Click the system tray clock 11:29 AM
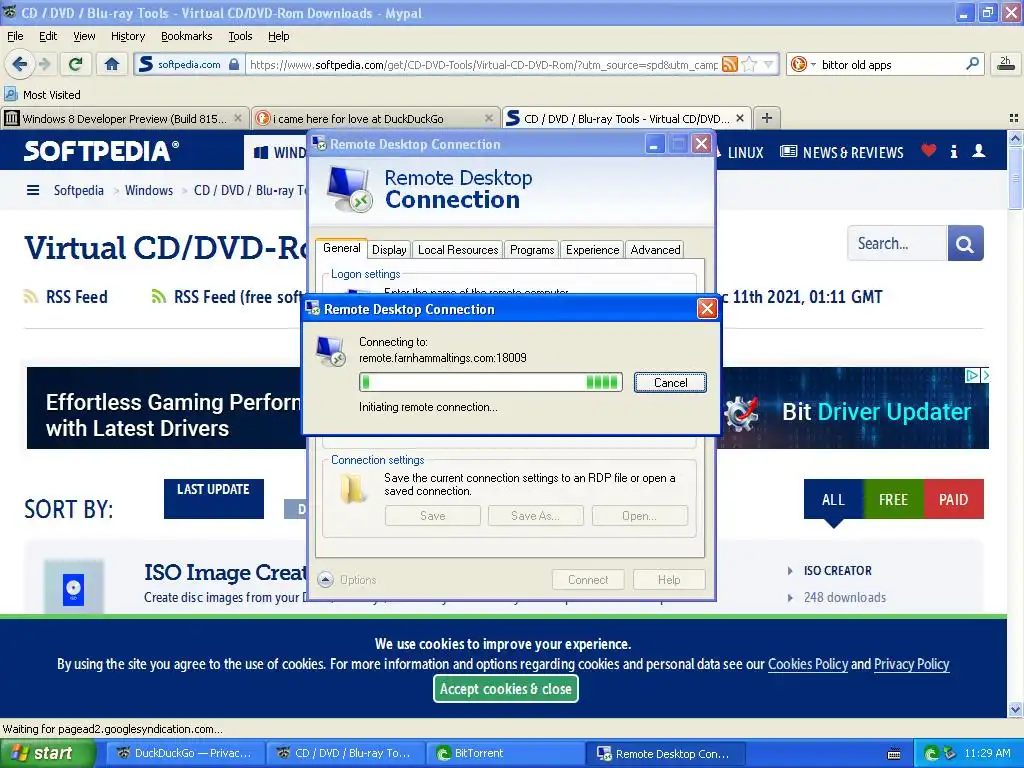Viewport: 1024px width, 768px height. point(987,754)
